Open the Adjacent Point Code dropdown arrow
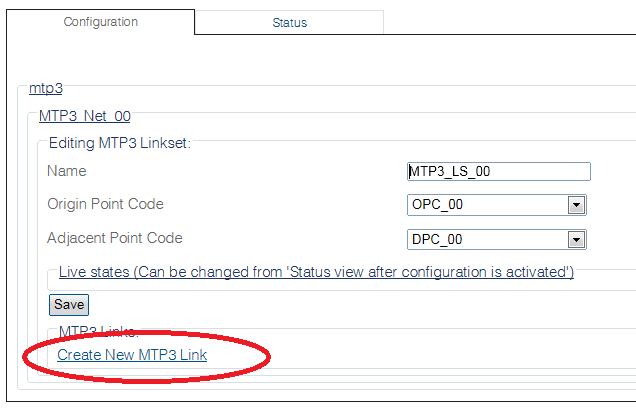This screenshot has height=411, width=636. coord(576,239)
